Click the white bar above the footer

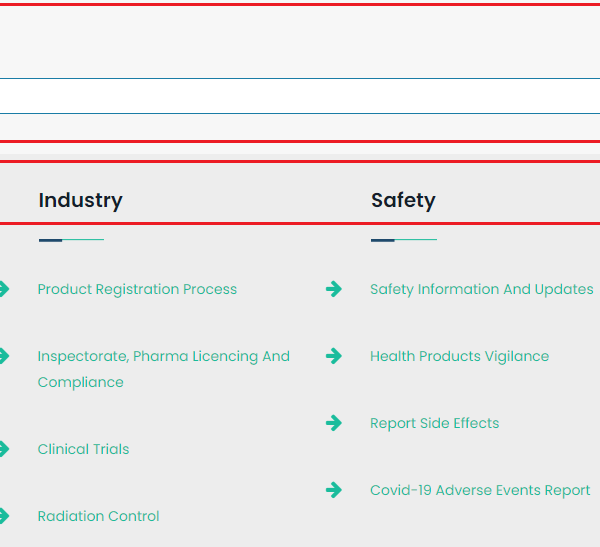(300, 96)
